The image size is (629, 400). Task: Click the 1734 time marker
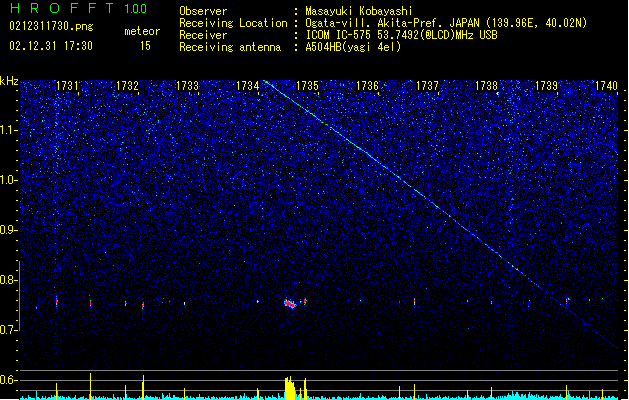pos(248,86)
